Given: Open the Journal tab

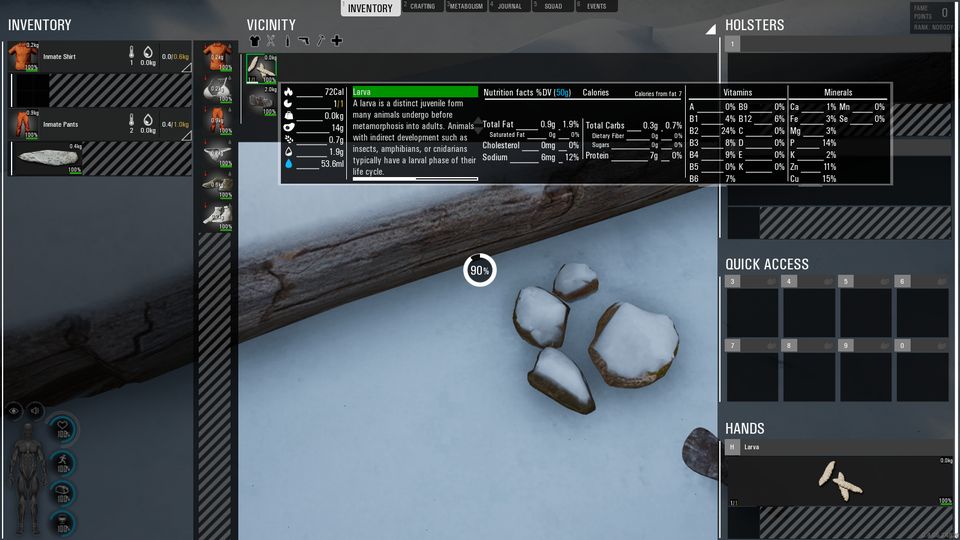Looking at the screenshot, I should pyautogui.click(x=509, y=6).
